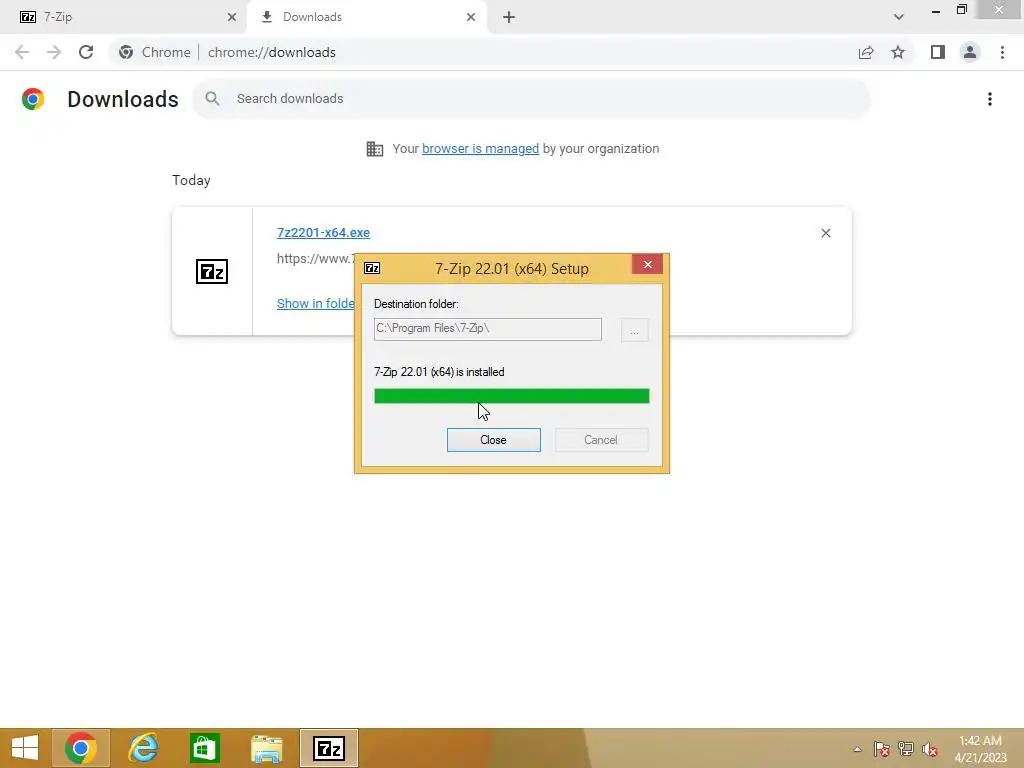This screenshot has height=768, width=1024.
Task: Expand the tab search dropdown arrow
Action: click(899, 17)
